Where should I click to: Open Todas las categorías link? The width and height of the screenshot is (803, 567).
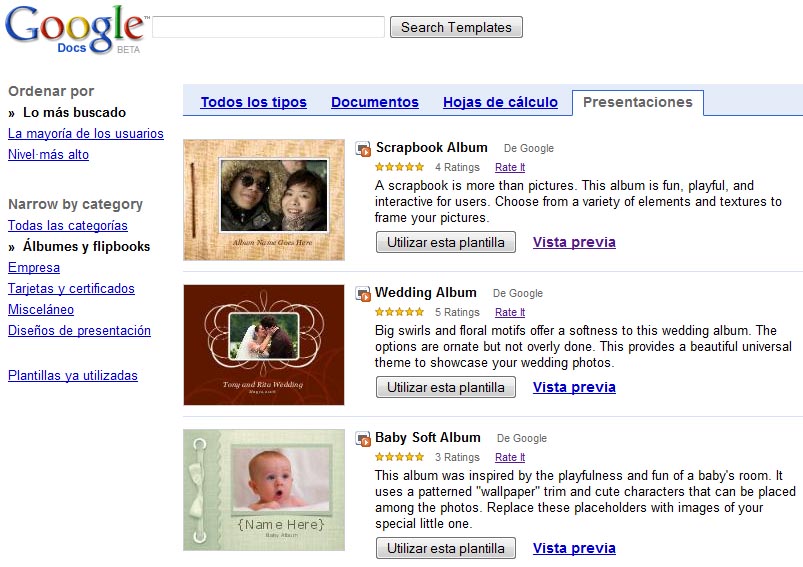coord(68,225)
